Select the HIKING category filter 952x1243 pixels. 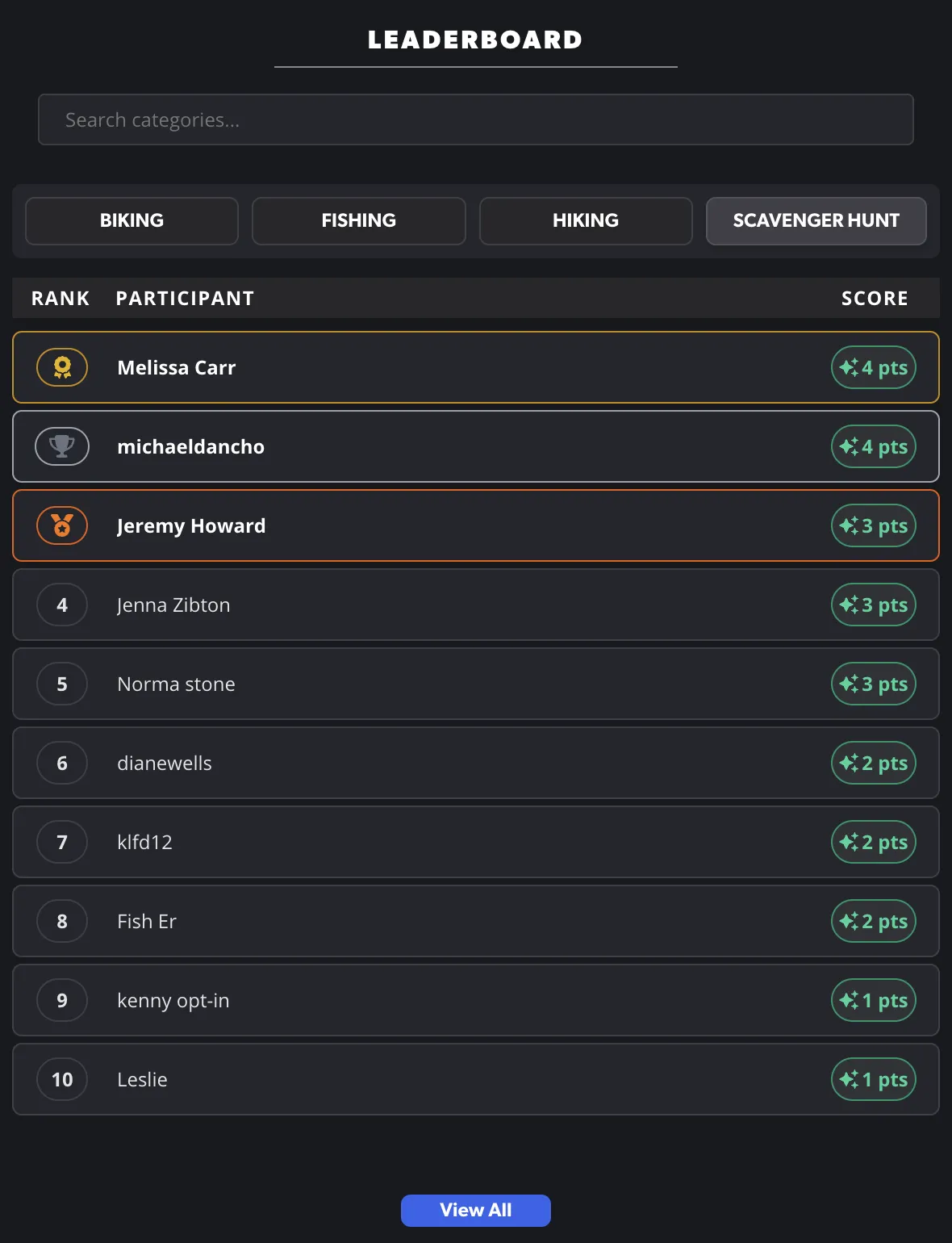click(x=586, y=220)
